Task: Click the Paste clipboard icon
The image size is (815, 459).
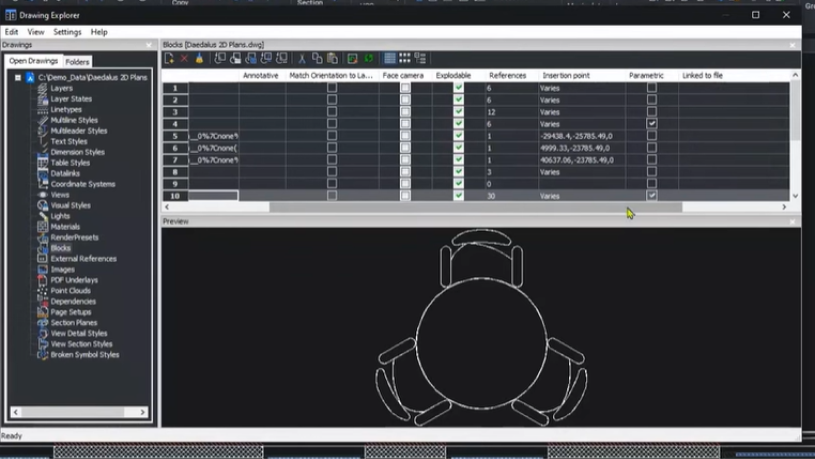Action: click(332, 58)
